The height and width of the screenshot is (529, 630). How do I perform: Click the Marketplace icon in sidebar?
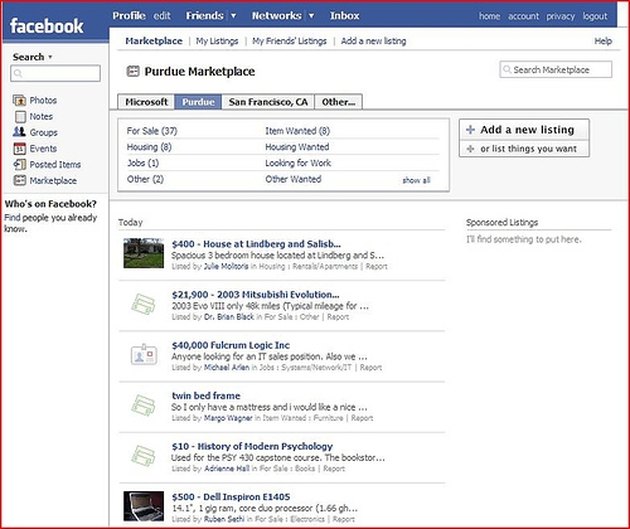[19, 180]
